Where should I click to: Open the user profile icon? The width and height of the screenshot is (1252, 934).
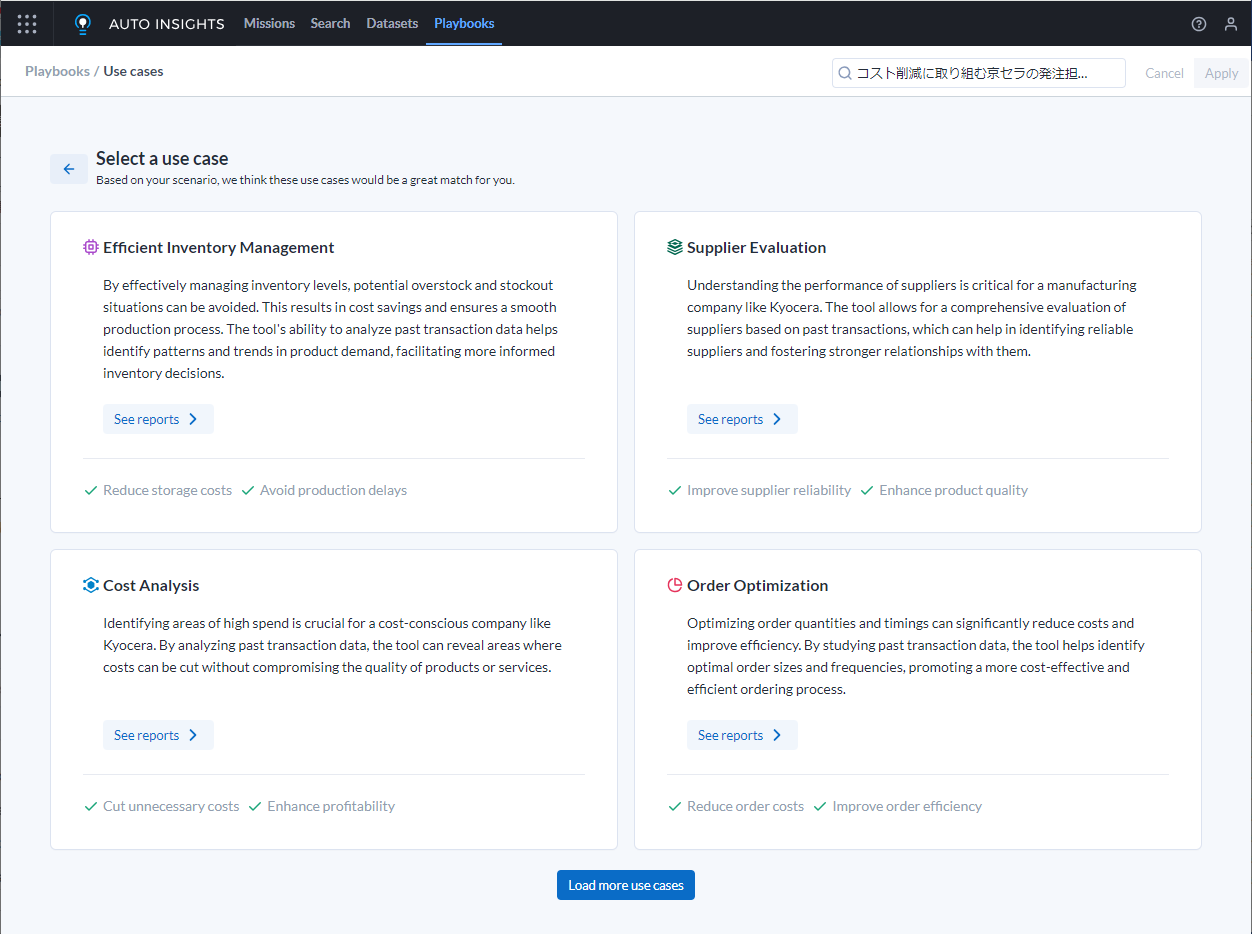click(x=1231, y=24)
